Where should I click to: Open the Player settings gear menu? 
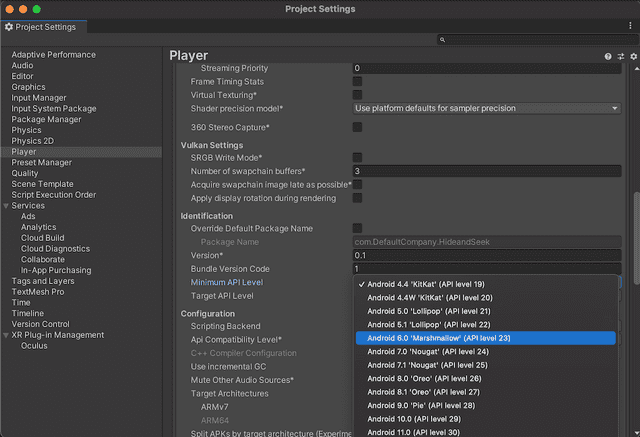coord(633,57)
